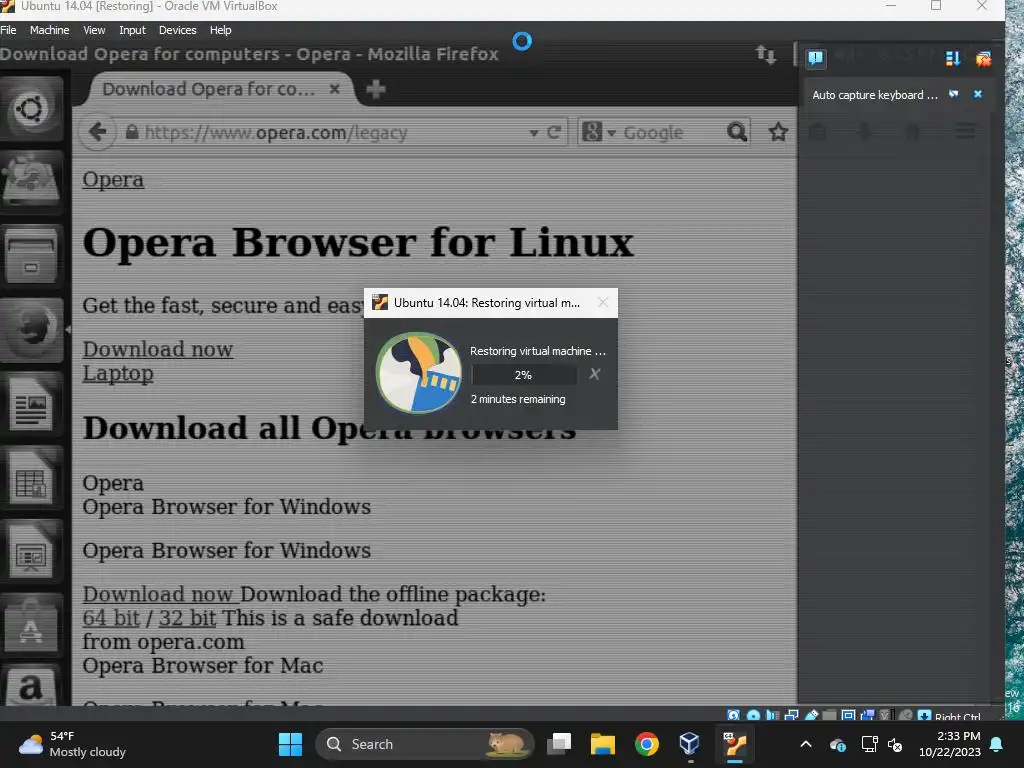Click the audio status bar icon
The height and width of the screenshot is (768, 1024).
[773, 715]
